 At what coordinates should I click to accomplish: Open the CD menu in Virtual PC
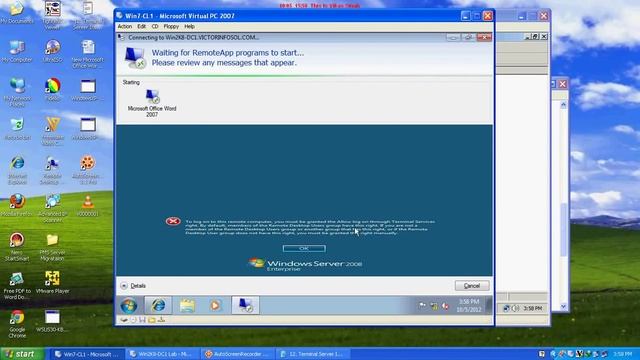coord(155,27)
